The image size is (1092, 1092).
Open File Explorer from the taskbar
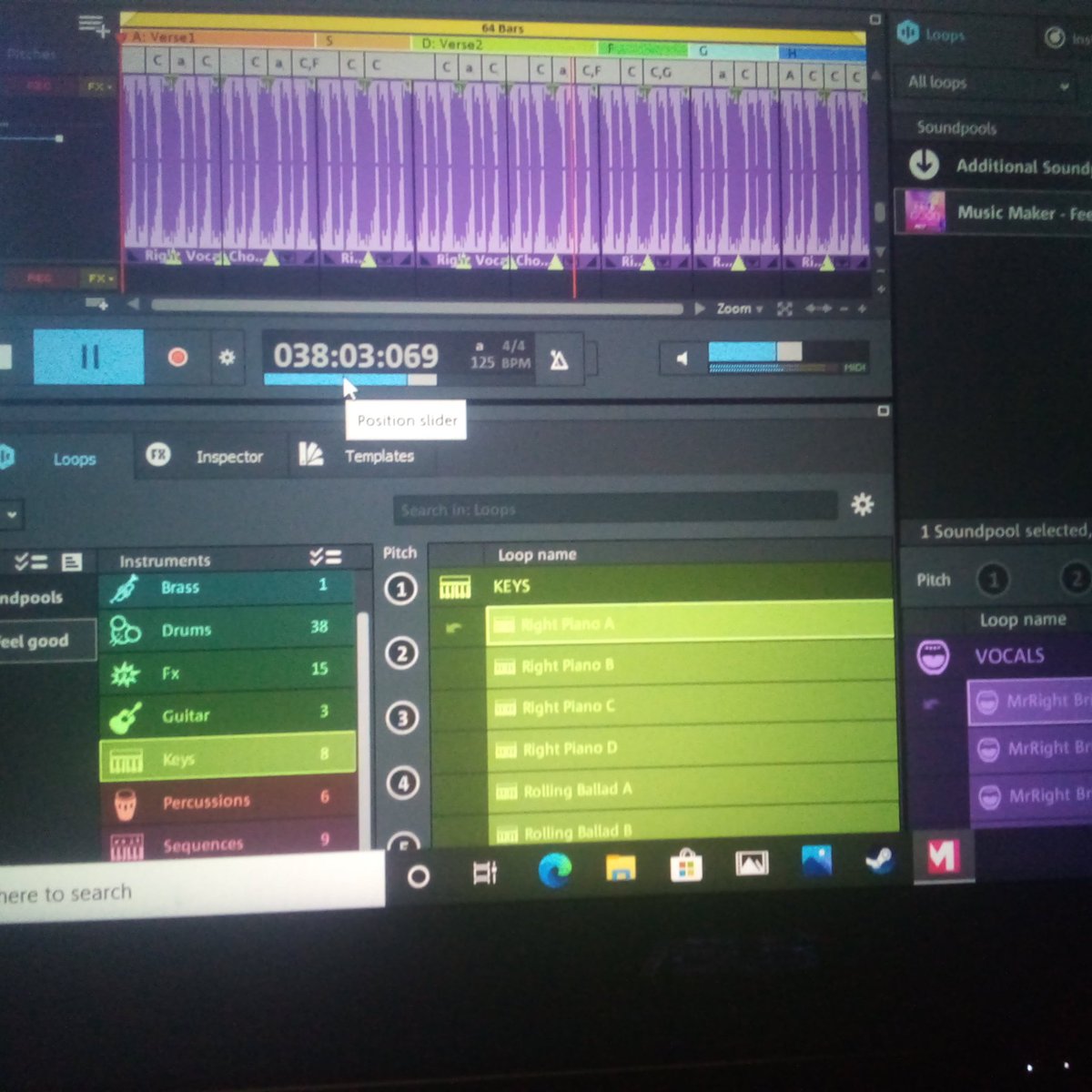click(x=621, y=868)
